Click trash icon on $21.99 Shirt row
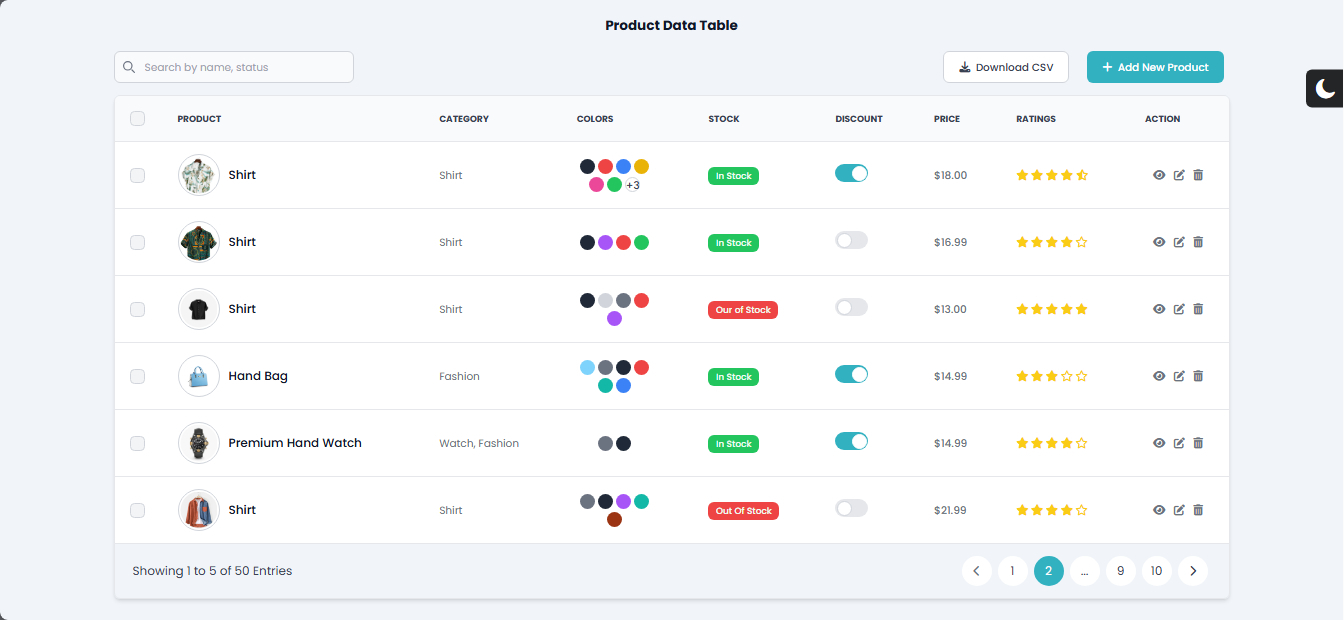Image resolution: width=1344 pixels, height=620 pixels. (x=1198, y=510)
